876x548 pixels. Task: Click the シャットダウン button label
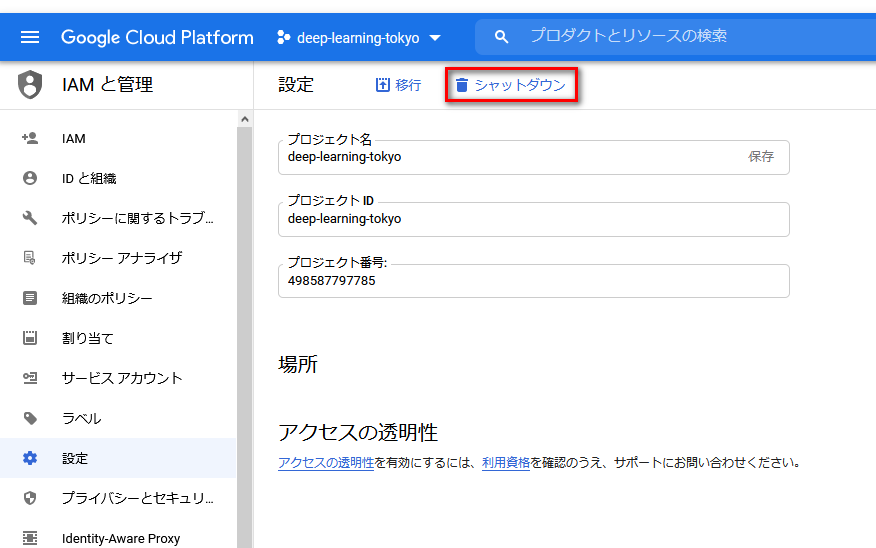click(x=520, y=85)
